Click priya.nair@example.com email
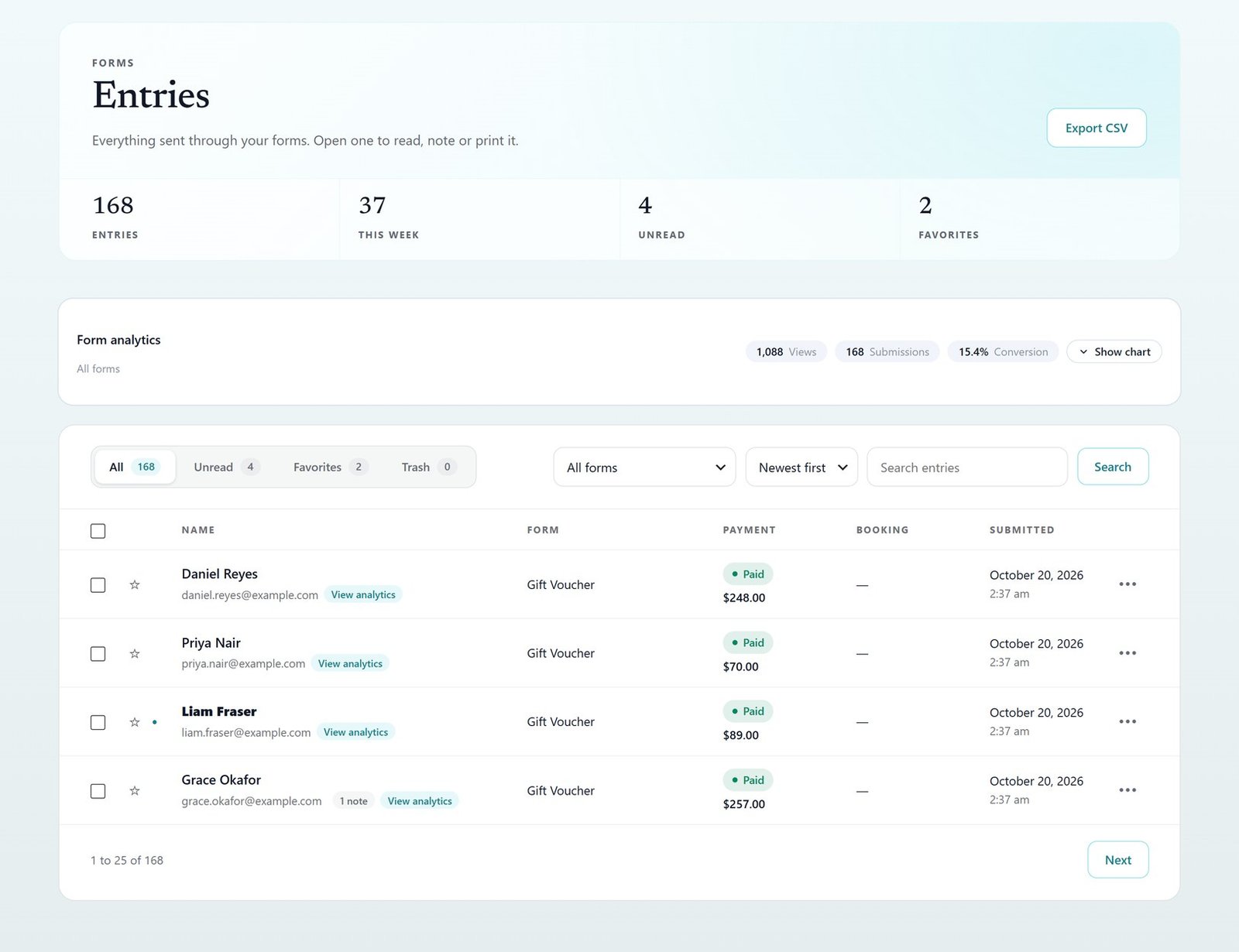This screenshot has height=952, width=1239. coord(243,663)
